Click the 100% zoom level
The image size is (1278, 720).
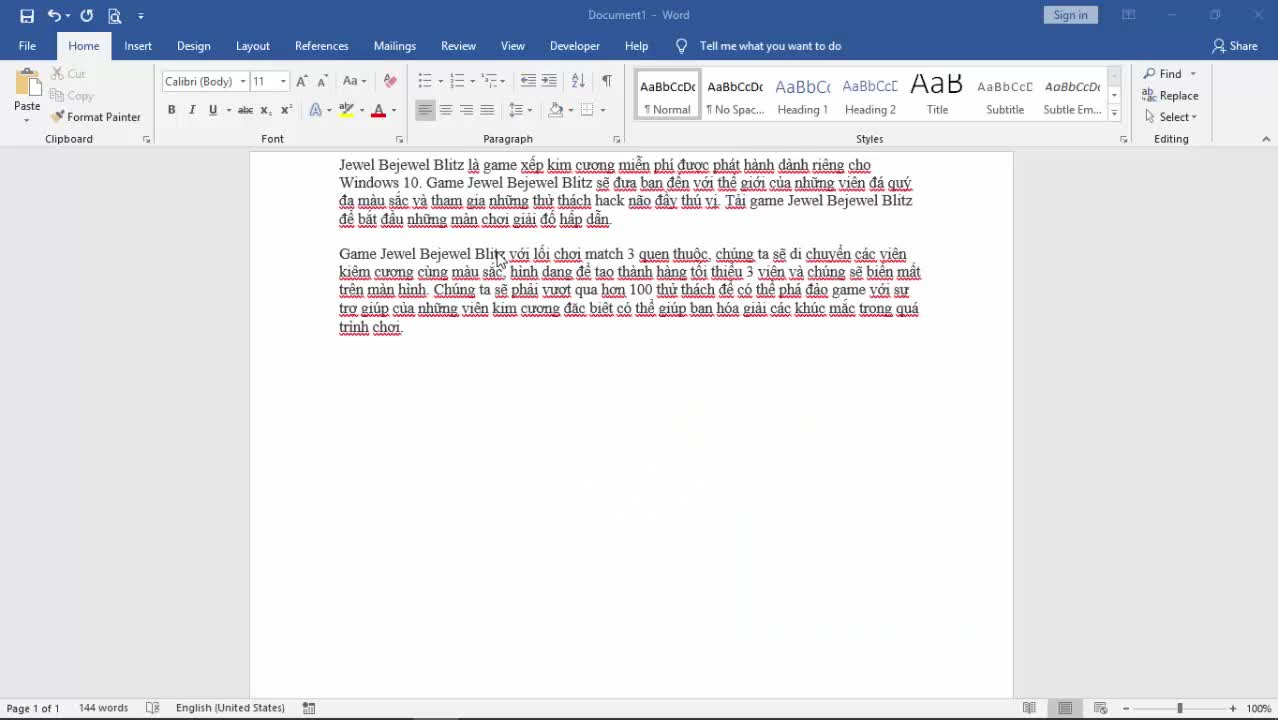point(1259,708)
